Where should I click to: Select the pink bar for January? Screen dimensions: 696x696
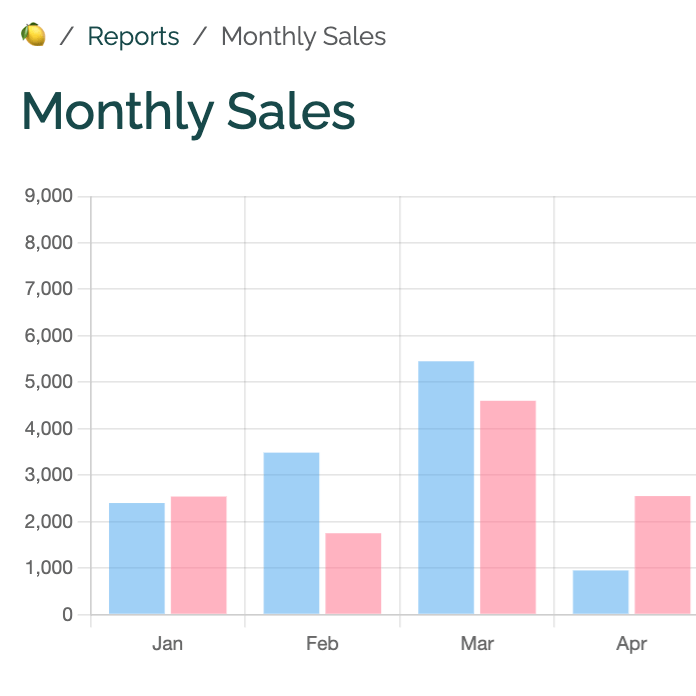tap(199, 555)
